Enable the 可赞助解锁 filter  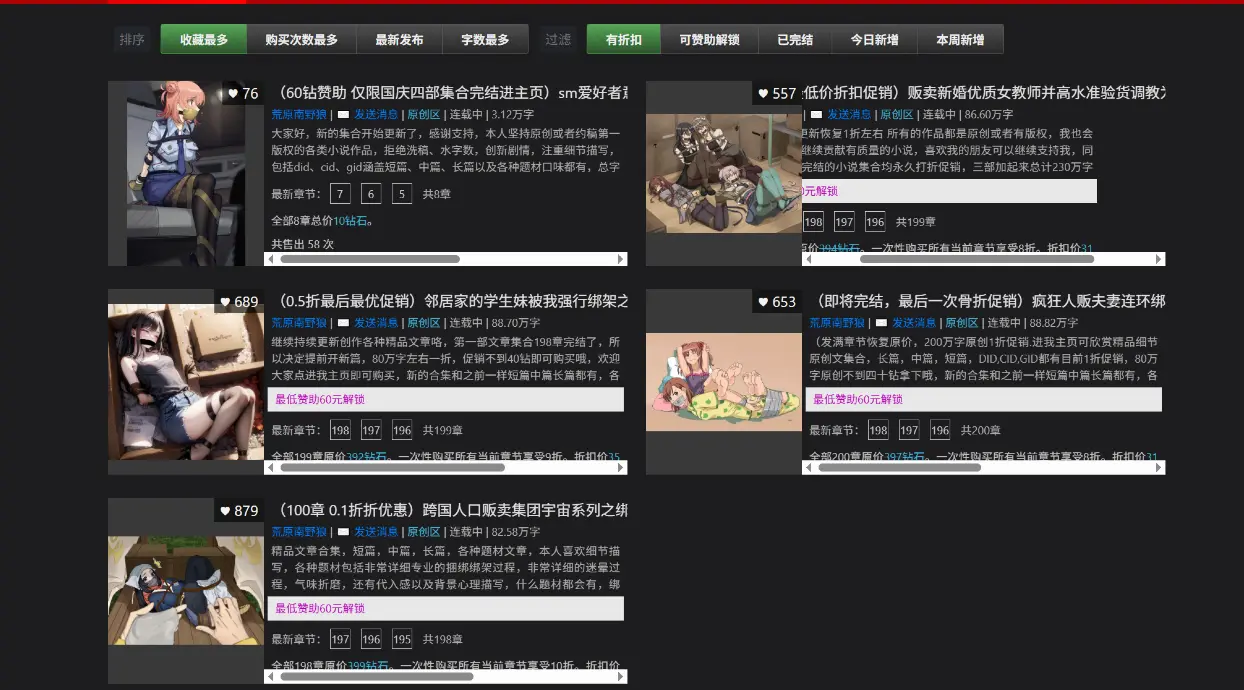[709, 40]
